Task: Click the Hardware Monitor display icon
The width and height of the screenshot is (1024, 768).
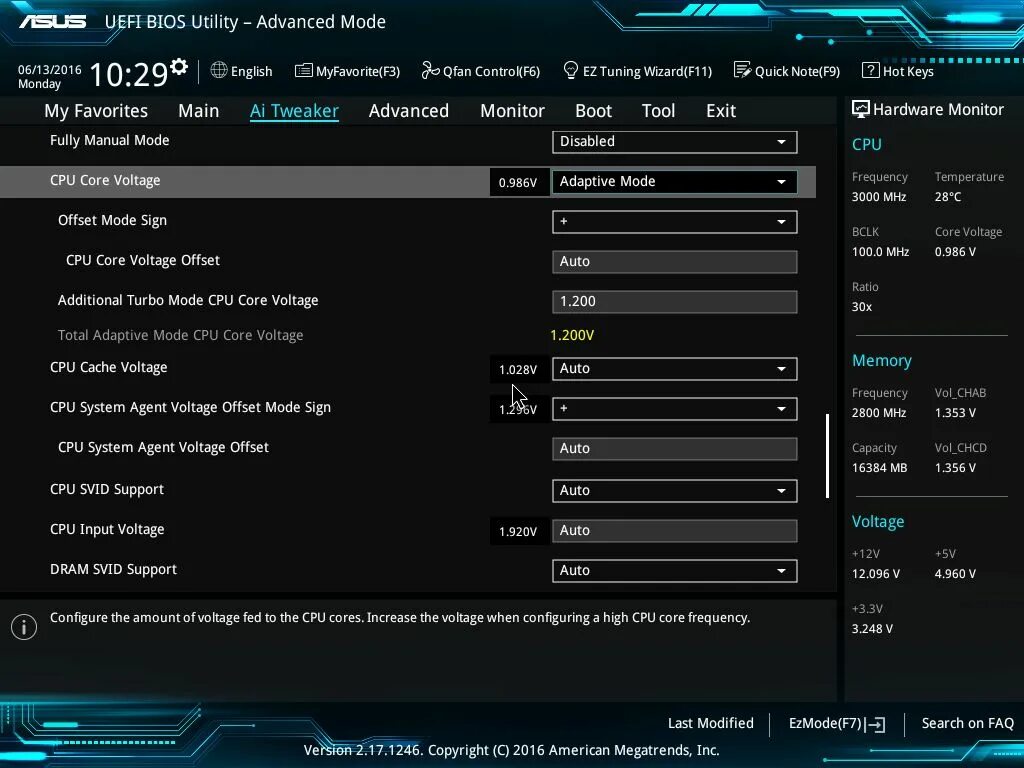Action: click(x=861, y=109)
